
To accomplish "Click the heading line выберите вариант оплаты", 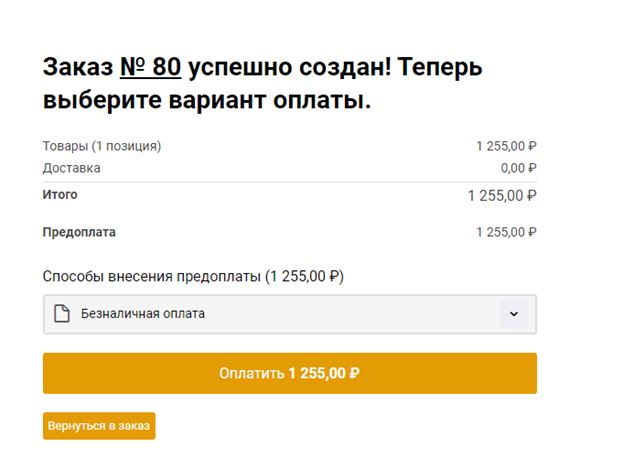I will [207, 100].
